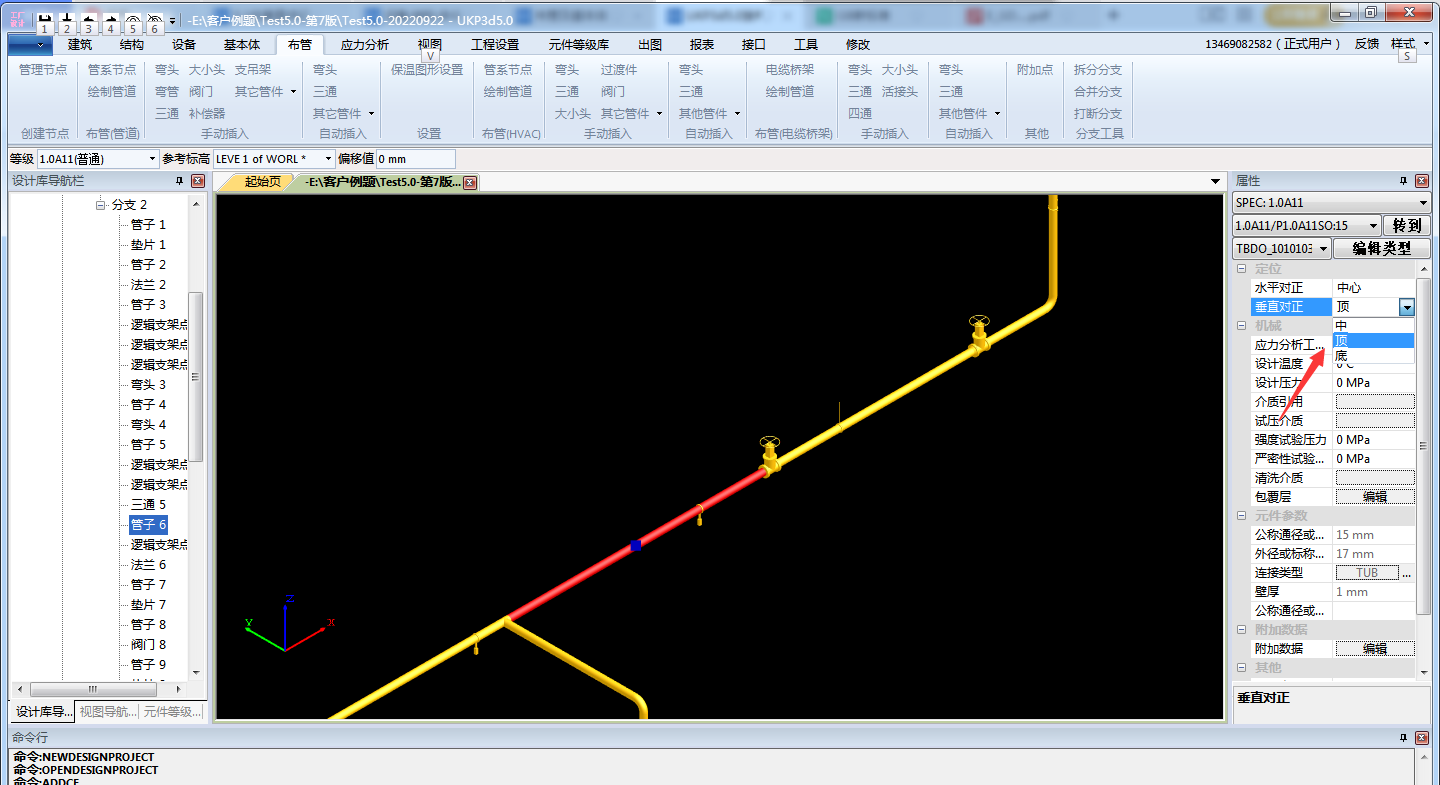Switch to the 建筑 ribbon tab
The height and width of the screenshot is (785, 1440).
tap(80, 44)
